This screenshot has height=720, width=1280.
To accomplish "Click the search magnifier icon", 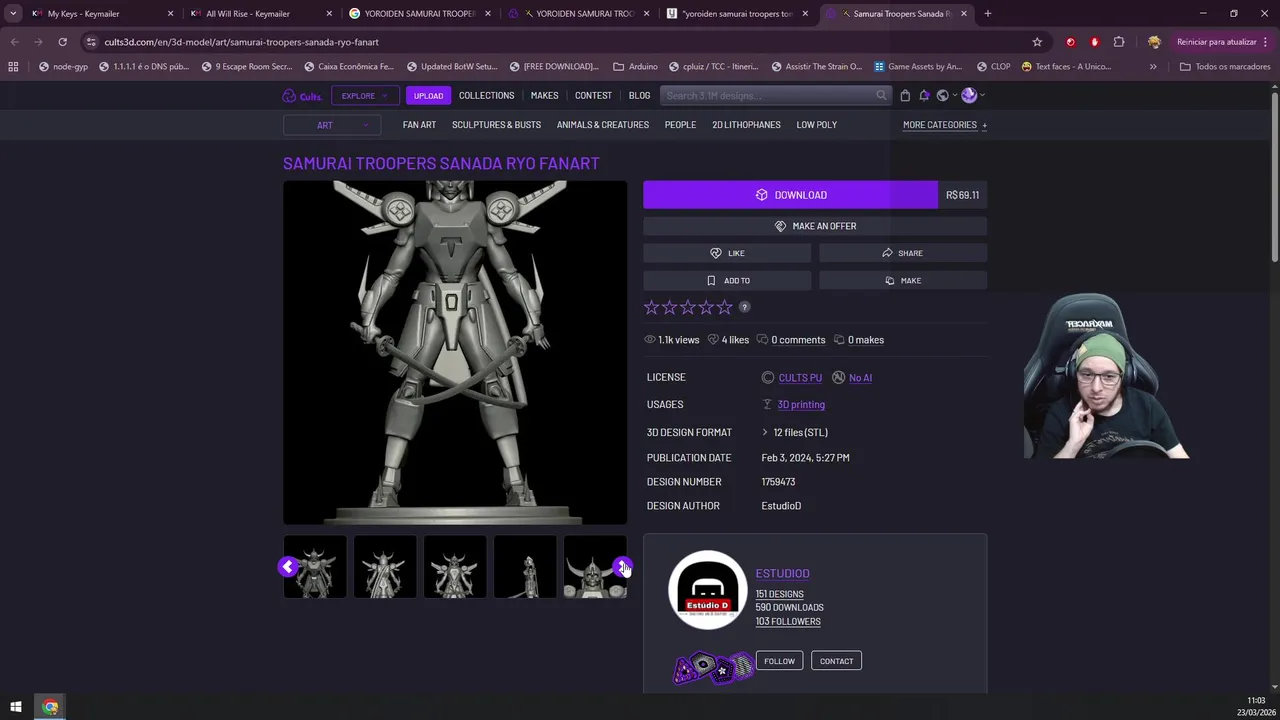I will [881, 95].
